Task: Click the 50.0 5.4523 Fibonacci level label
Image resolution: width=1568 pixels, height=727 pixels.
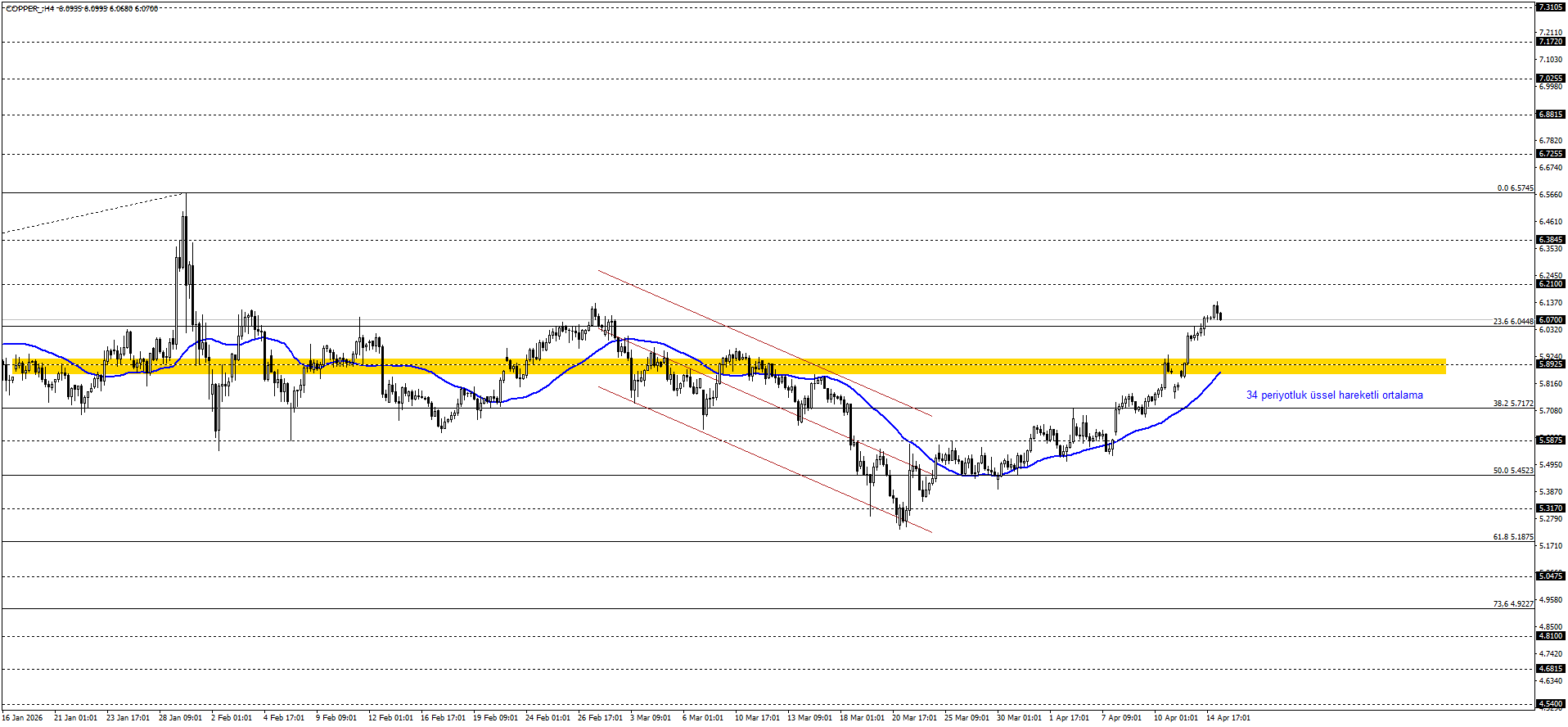Action: pyautogui.click(x=1513, y=471)
